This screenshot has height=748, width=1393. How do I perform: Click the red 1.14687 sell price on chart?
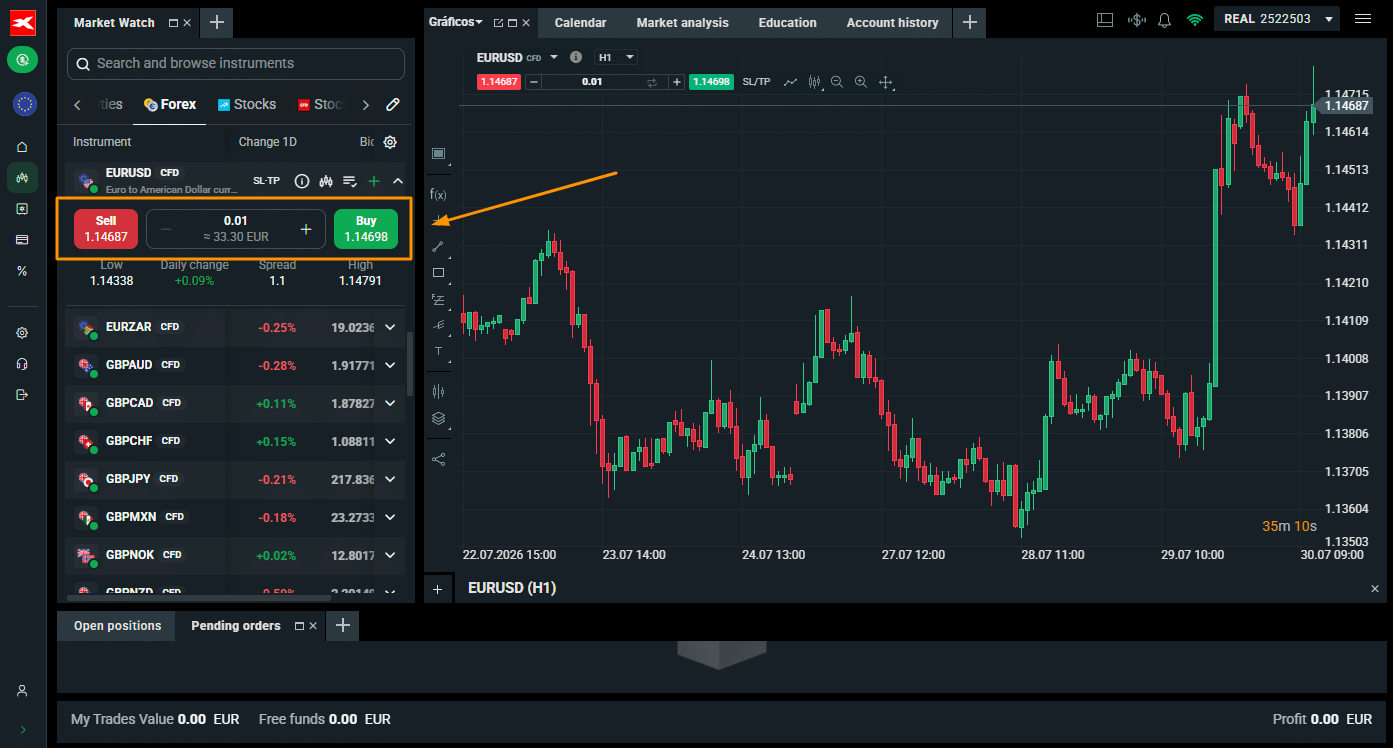point(499,82)
